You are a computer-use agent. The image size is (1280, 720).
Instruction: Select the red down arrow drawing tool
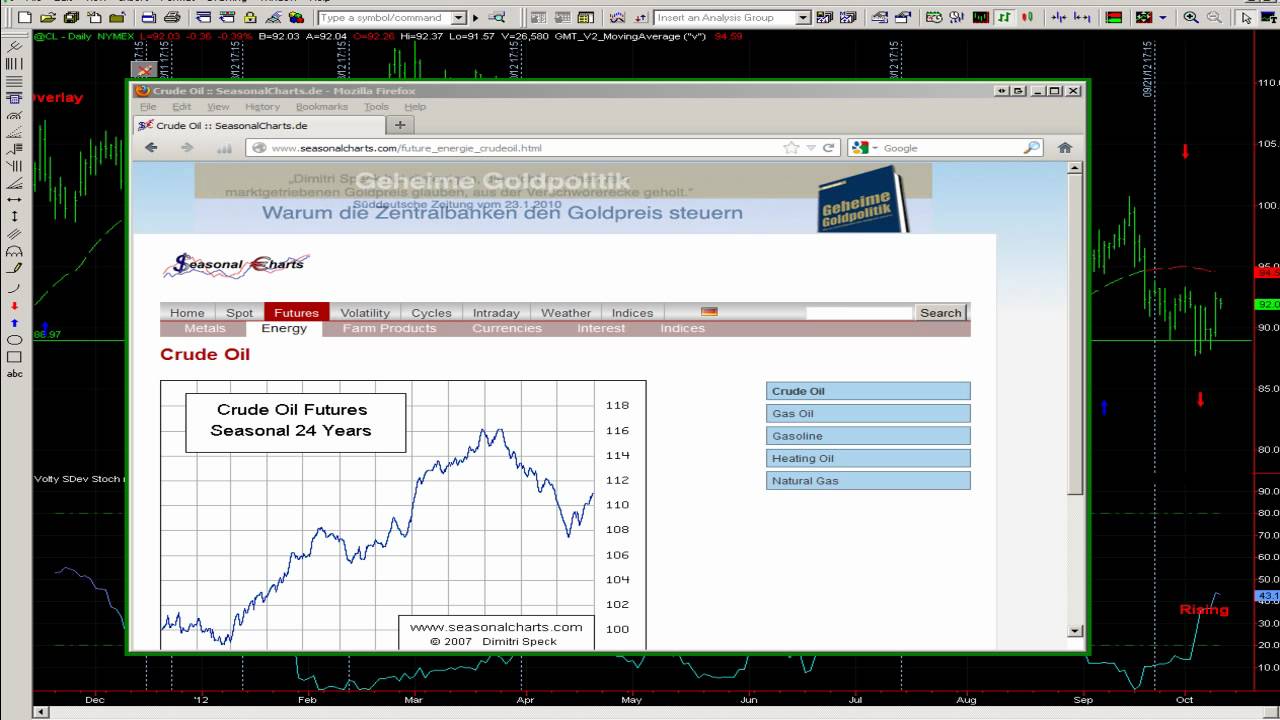click(x=14, y=305)
